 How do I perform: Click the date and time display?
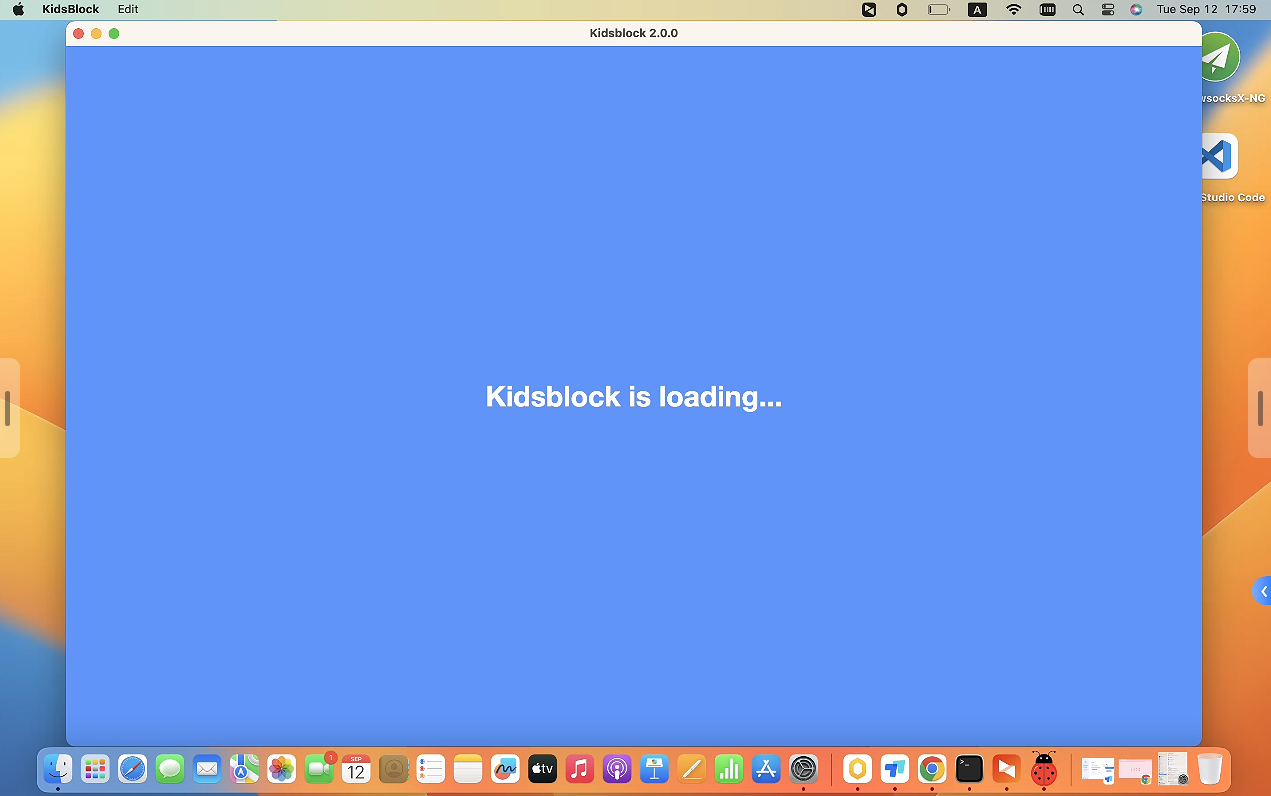(1206, 9)
